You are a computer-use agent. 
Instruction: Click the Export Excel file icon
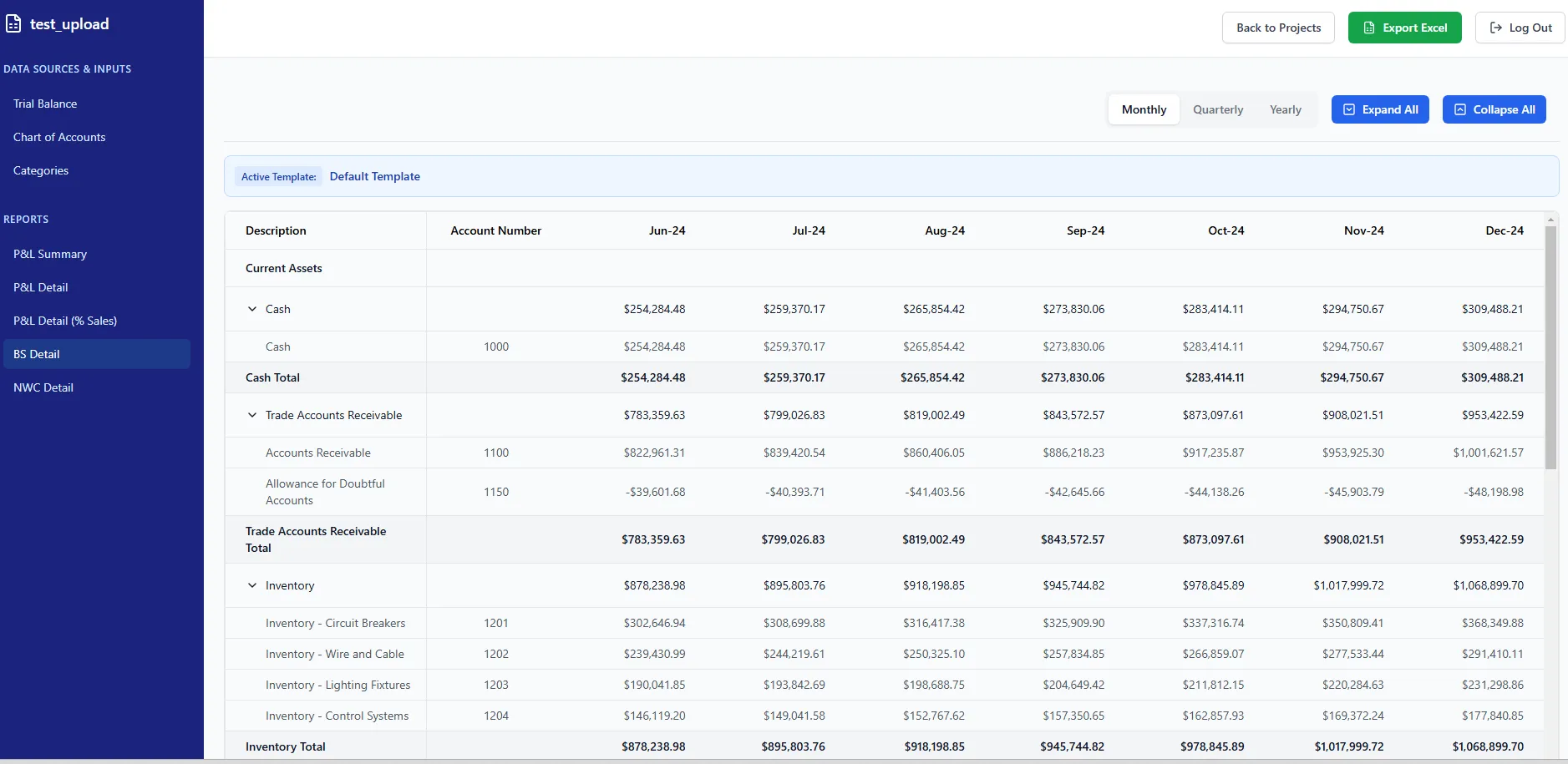1369,28
